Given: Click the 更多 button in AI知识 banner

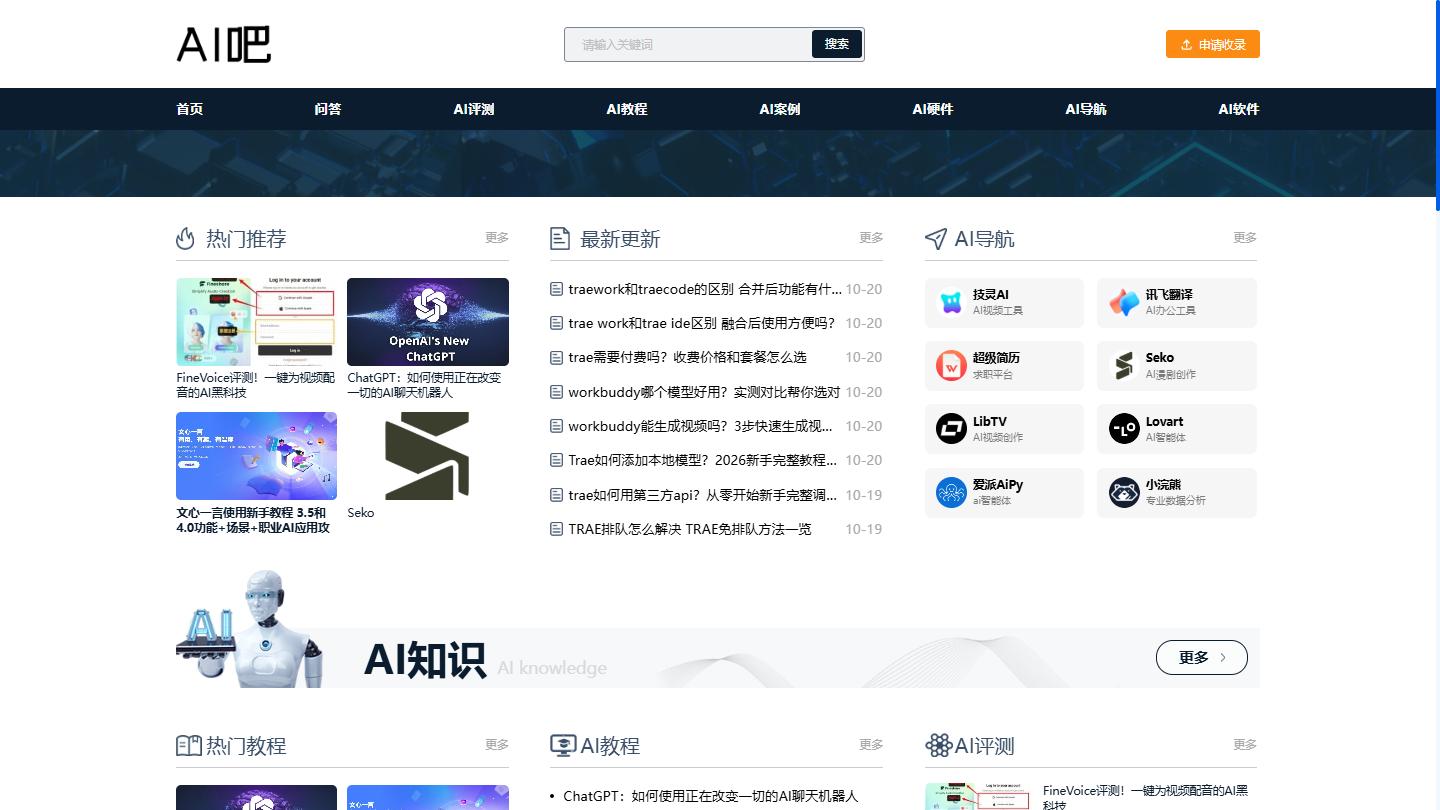Looking at the screenshot, I should click(1202, 657).
